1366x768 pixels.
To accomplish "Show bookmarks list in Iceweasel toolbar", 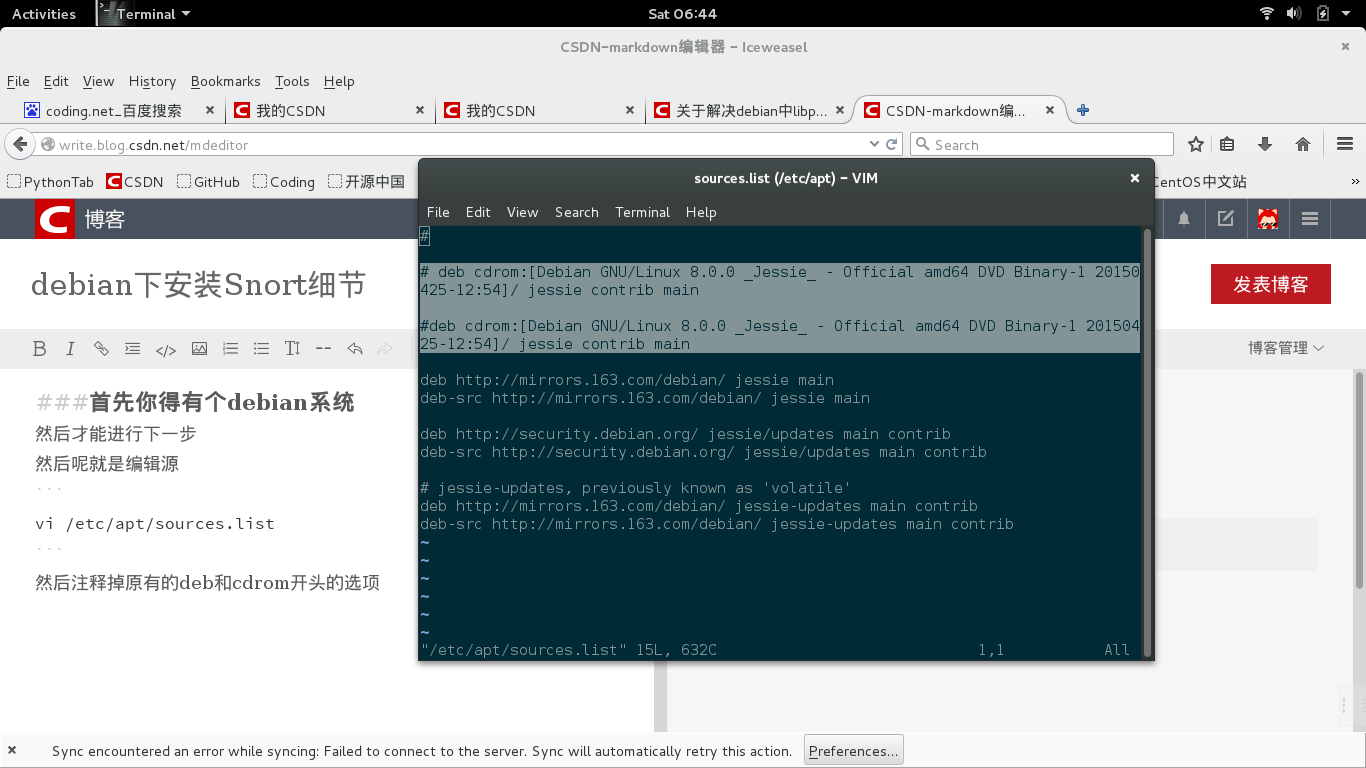I will click(1228, 145).
